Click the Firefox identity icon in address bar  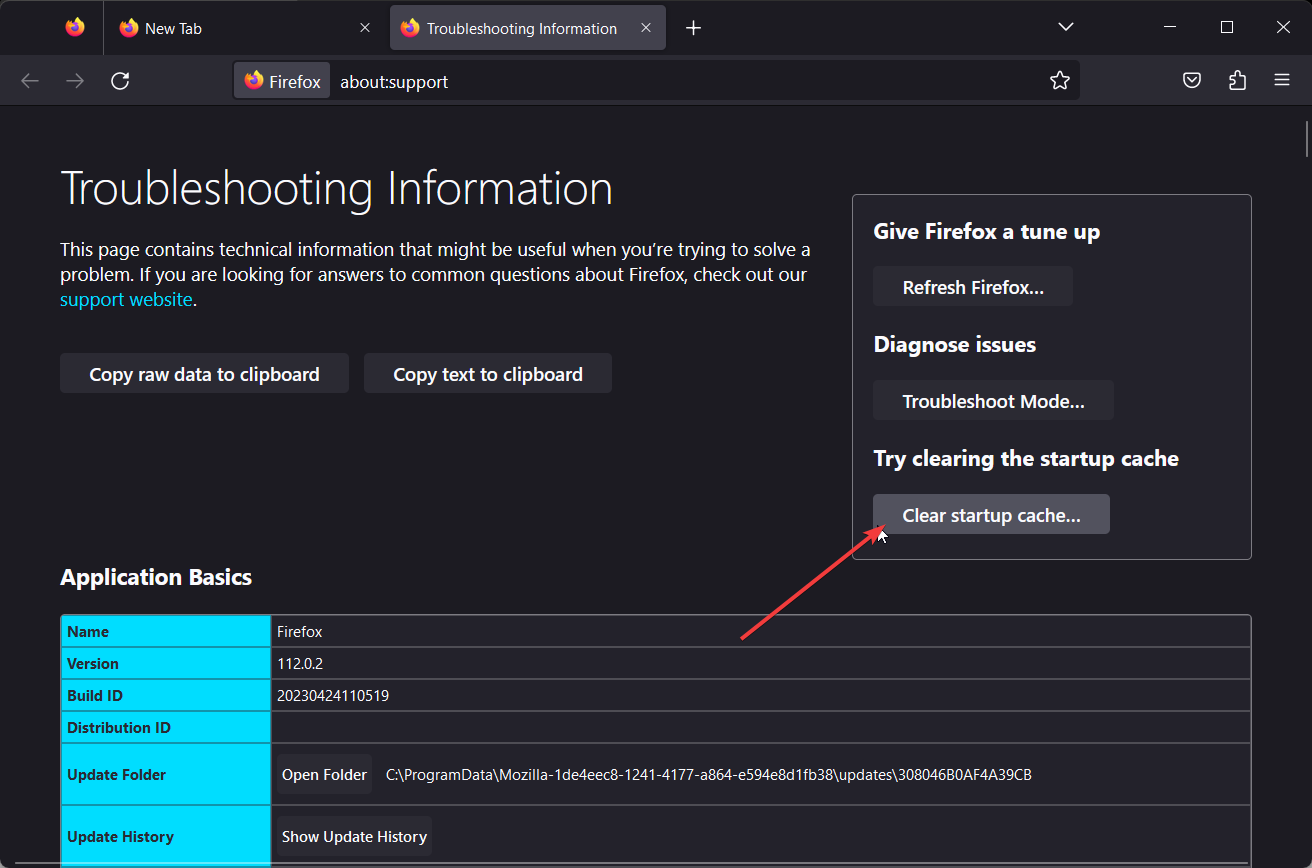tap(282, 81)
